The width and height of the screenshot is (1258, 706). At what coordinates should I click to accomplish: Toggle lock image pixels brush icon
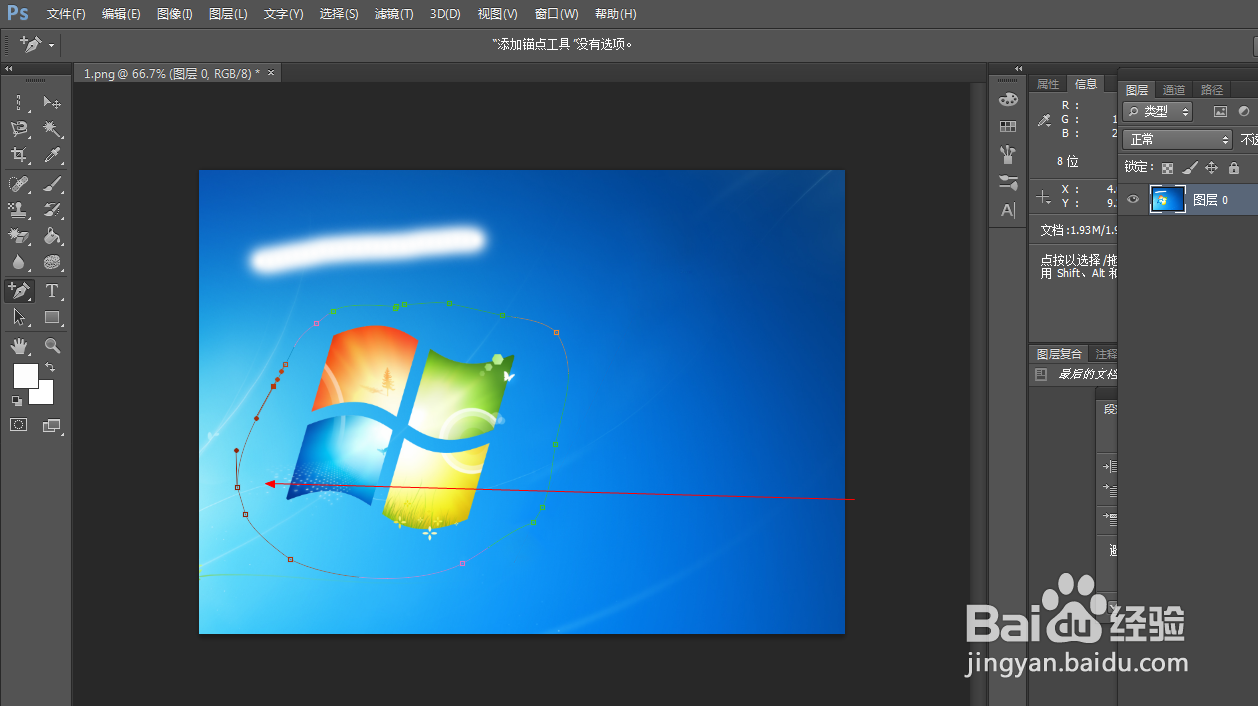pos(1189,168)
